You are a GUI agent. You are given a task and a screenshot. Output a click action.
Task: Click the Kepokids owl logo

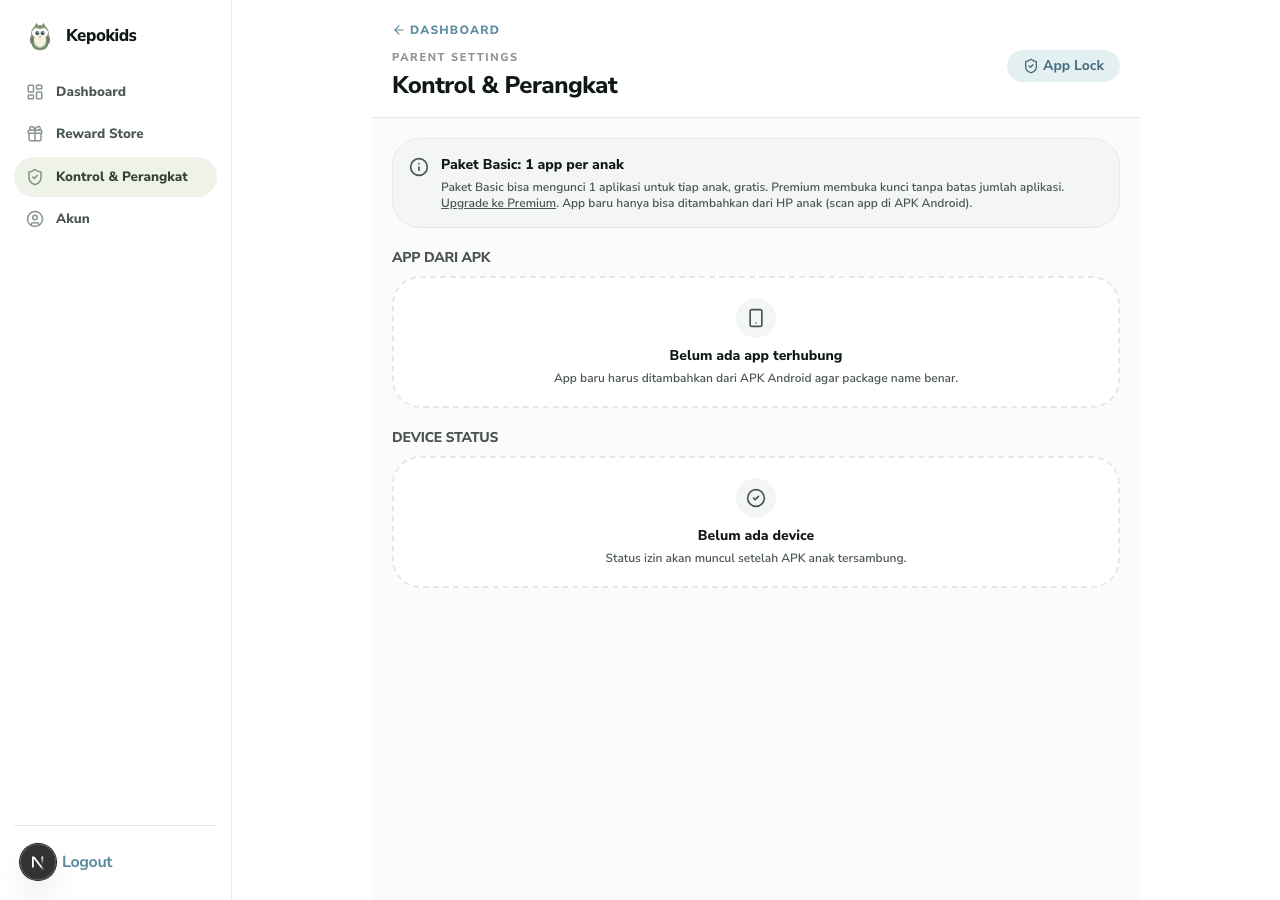40,36
